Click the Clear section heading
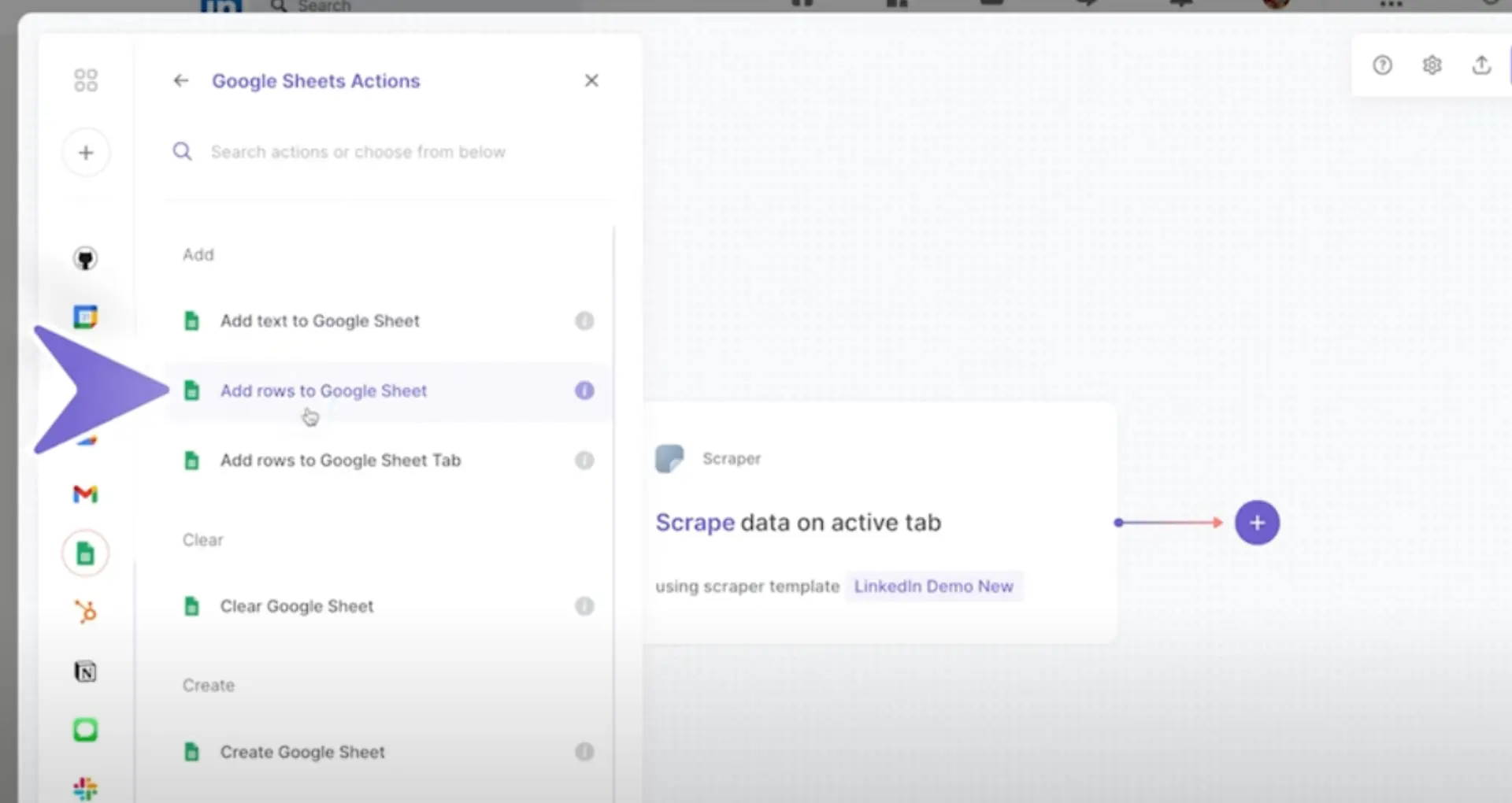This screenshot has width=1512, height=803. pos(203,540)
